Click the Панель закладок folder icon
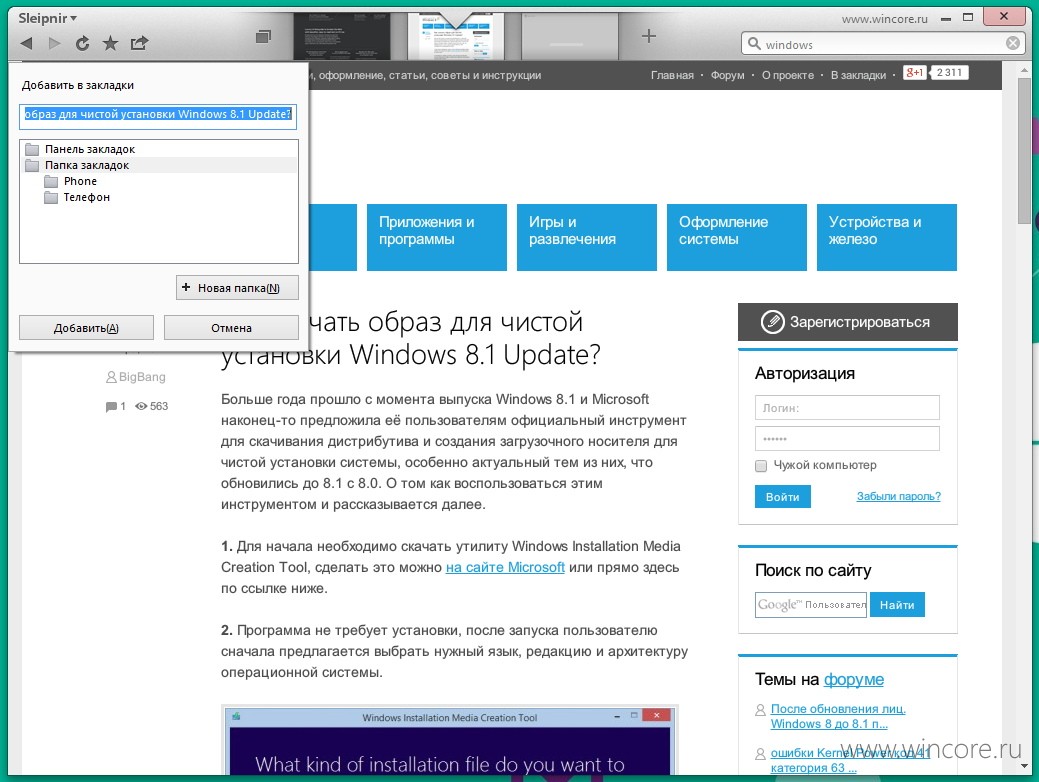This screenshot has height=782, width=1039. pyautogui.click(x=32, y=149)
